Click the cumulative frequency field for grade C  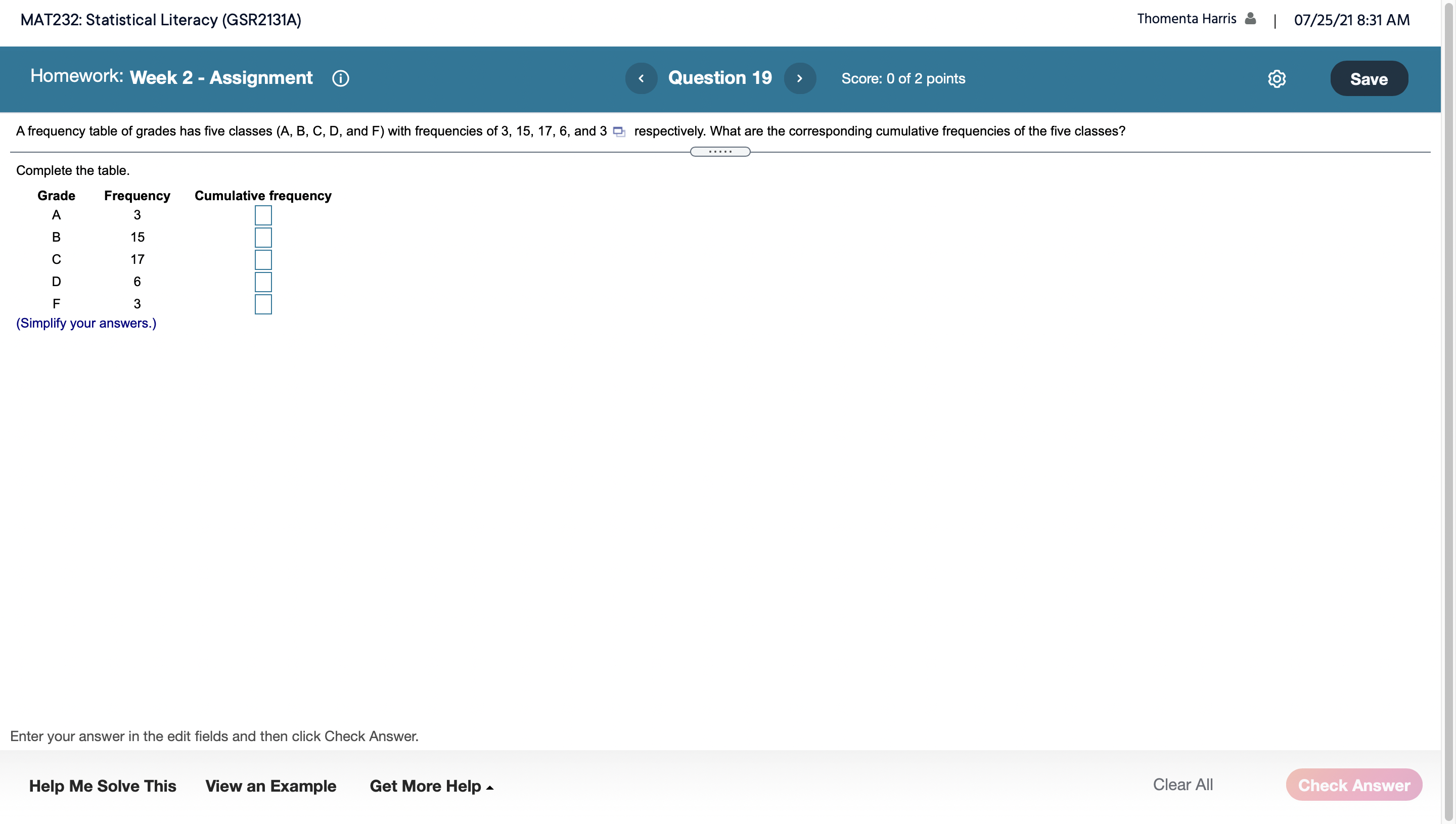(x=263, y=260)
